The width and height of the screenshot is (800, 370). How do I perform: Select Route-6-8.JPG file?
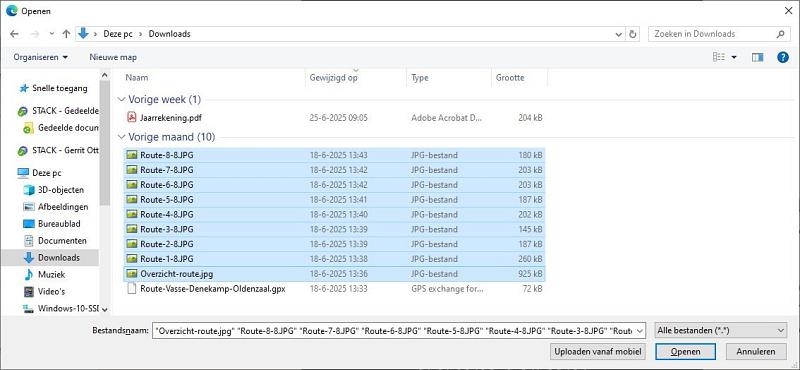coord(334,185)
